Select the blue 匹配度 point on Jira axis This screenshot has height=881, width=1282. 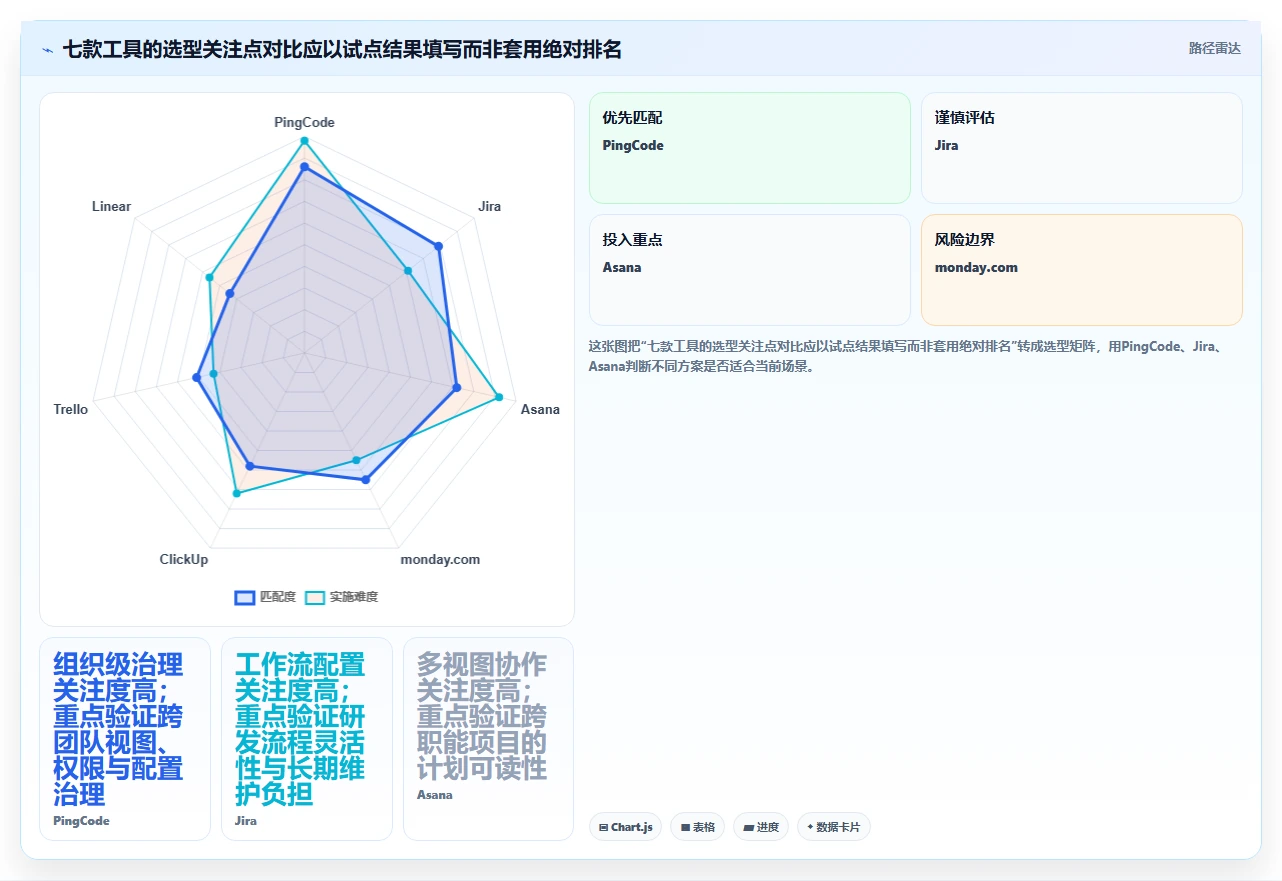pyautogui.click(x=438, y=246)
